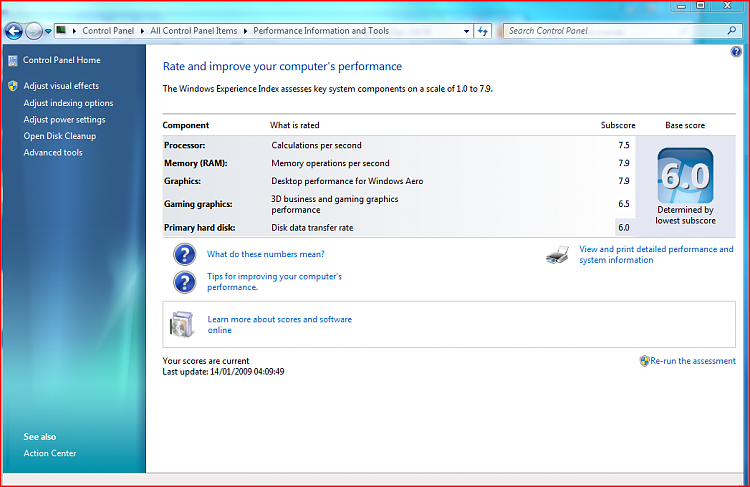The width and height of the screenshot is (750, 487).
Task: Open Control Panel Home link
Action: [62, 60]
